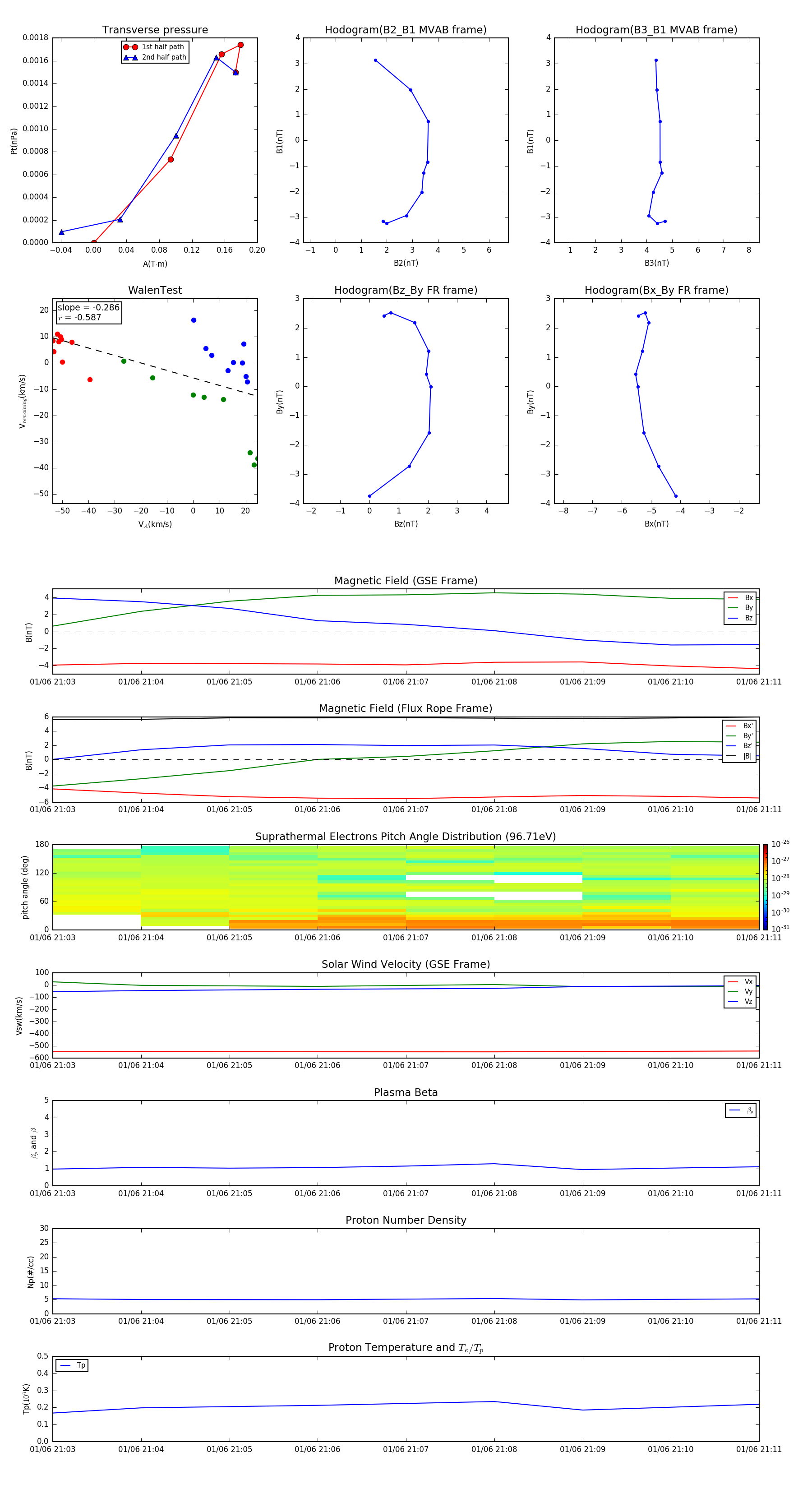
Task: Click the 'B3(nT)' x-axis label
Action: point(656,264)
